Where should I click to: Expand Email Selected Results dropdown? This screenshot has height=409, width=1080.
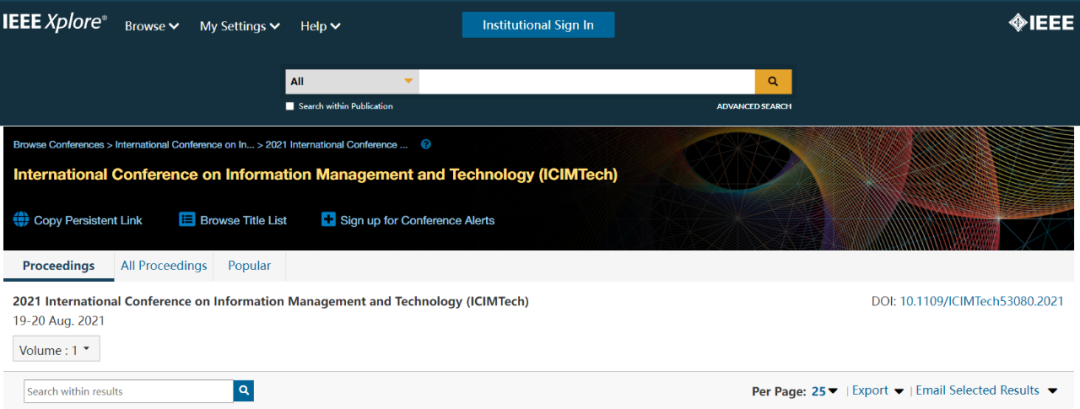click(986, 390)
